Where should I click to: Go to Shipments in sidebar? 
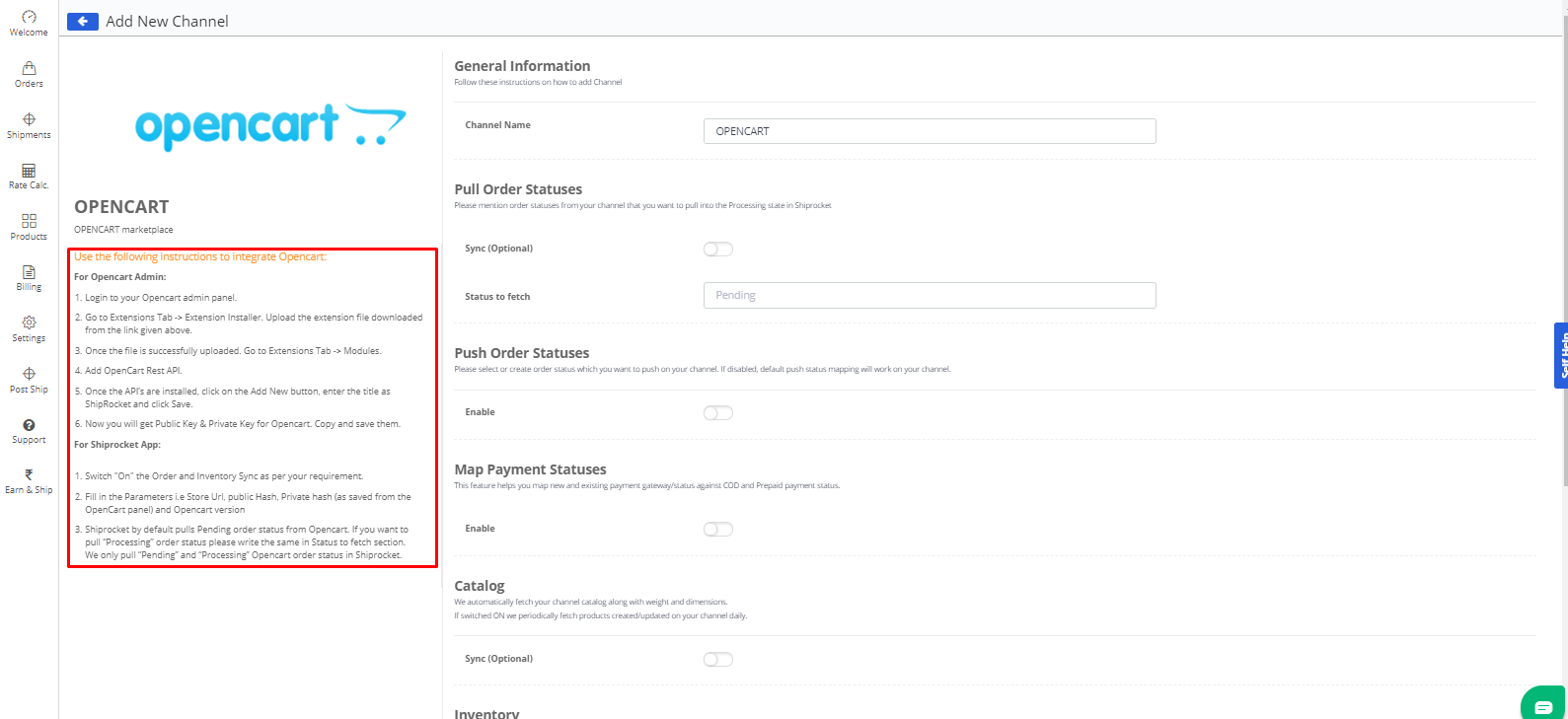pos(29,125)
